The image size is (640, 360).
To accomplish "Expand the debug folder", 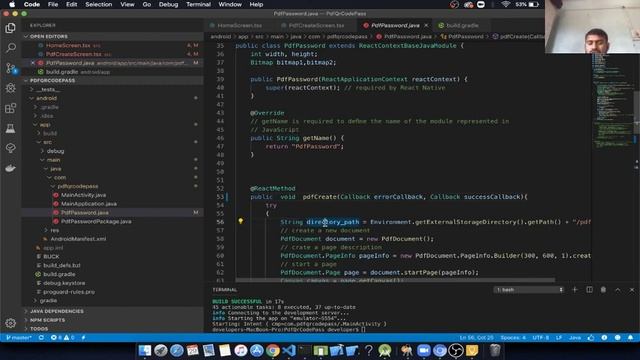I will [55, 151].
